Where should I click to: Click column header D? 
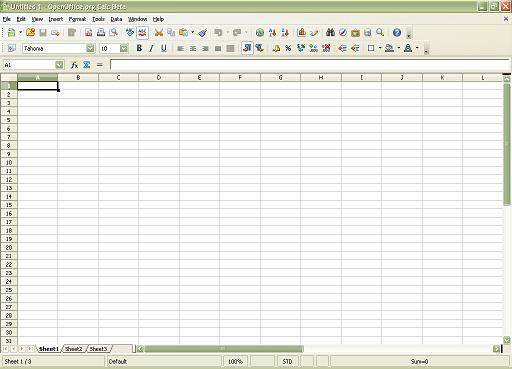[x=159, y=78]
